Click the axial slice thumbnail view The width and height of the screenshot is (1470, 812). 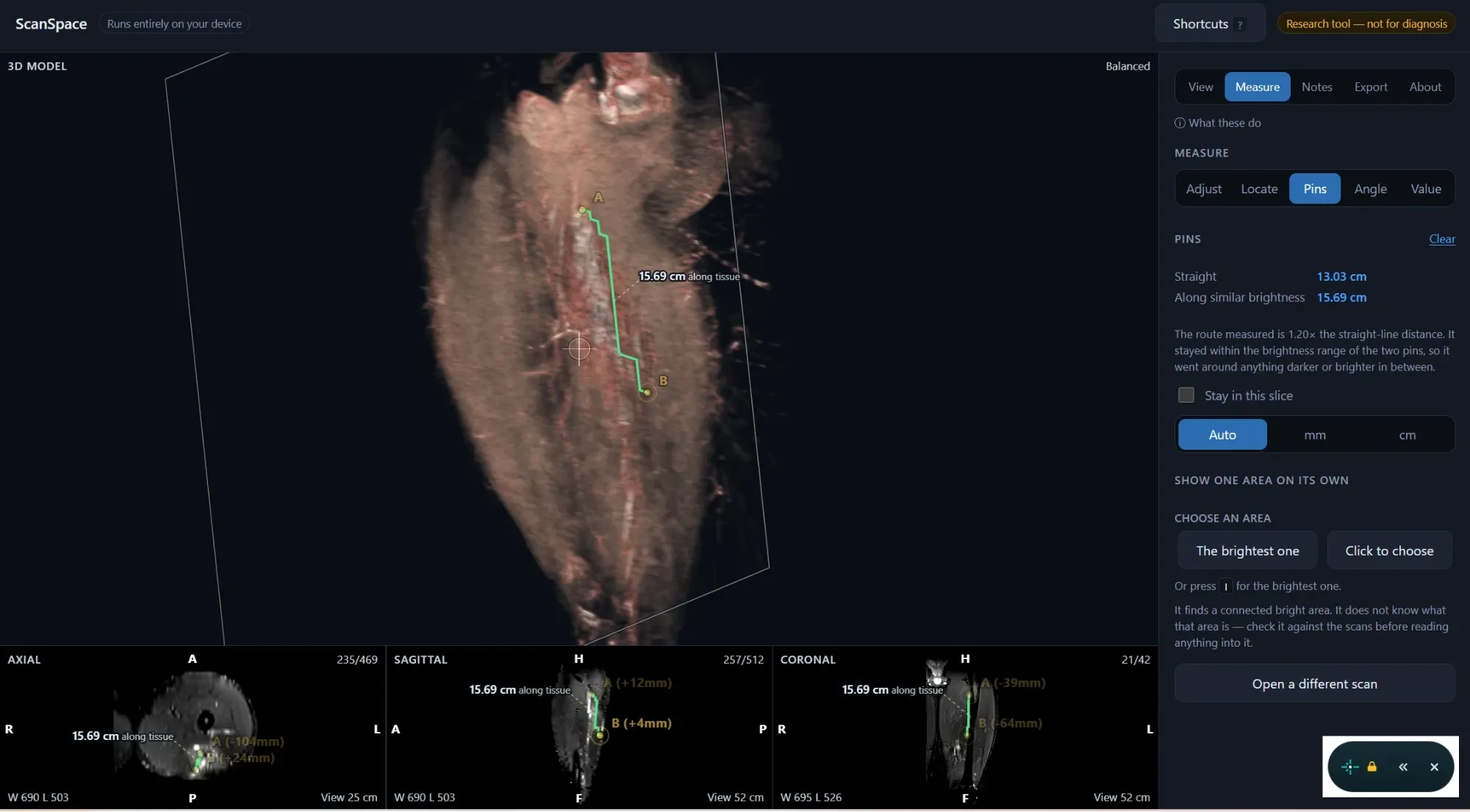193,727
